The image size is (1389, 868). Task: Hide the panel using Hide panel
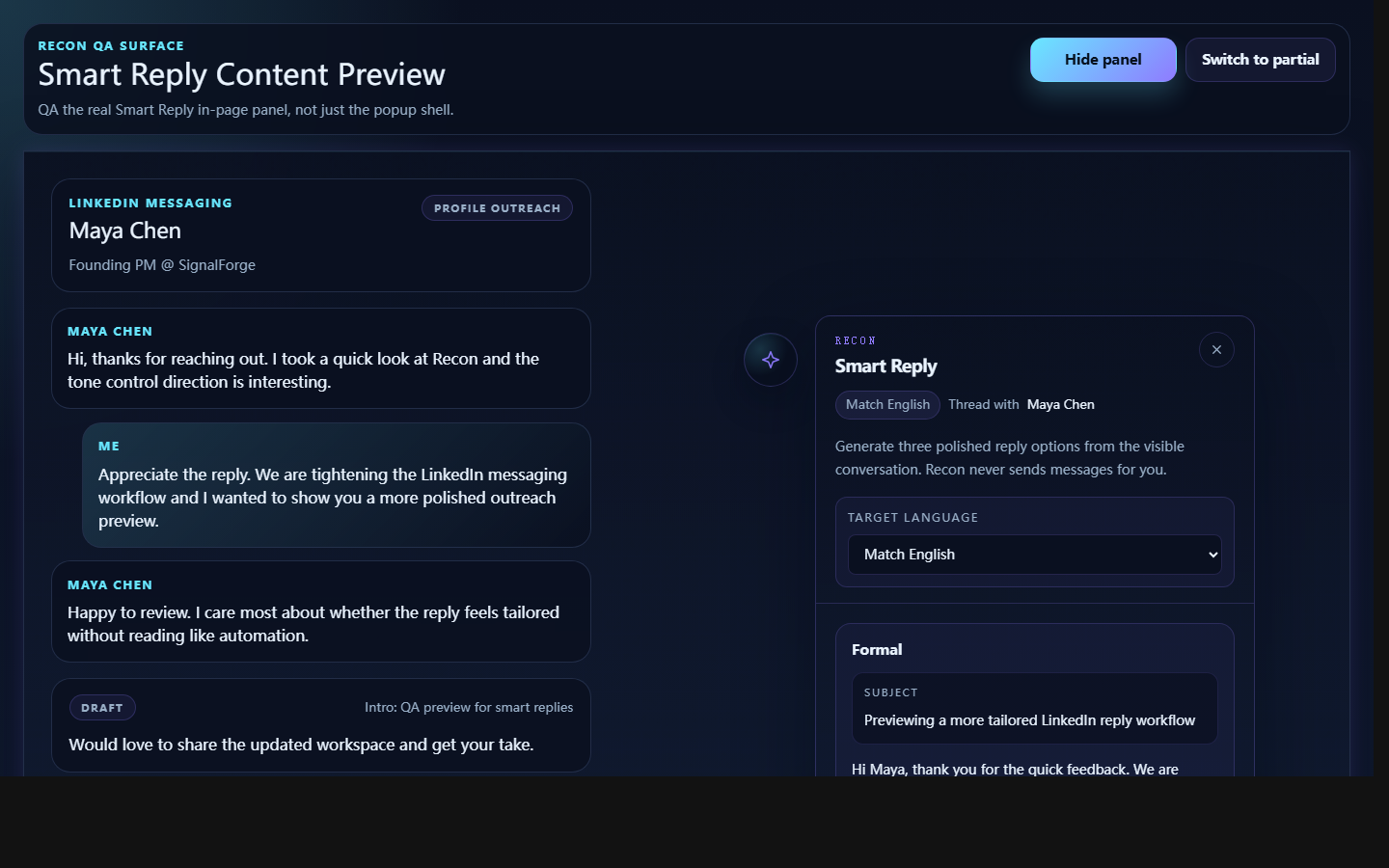click(1103, 59)
